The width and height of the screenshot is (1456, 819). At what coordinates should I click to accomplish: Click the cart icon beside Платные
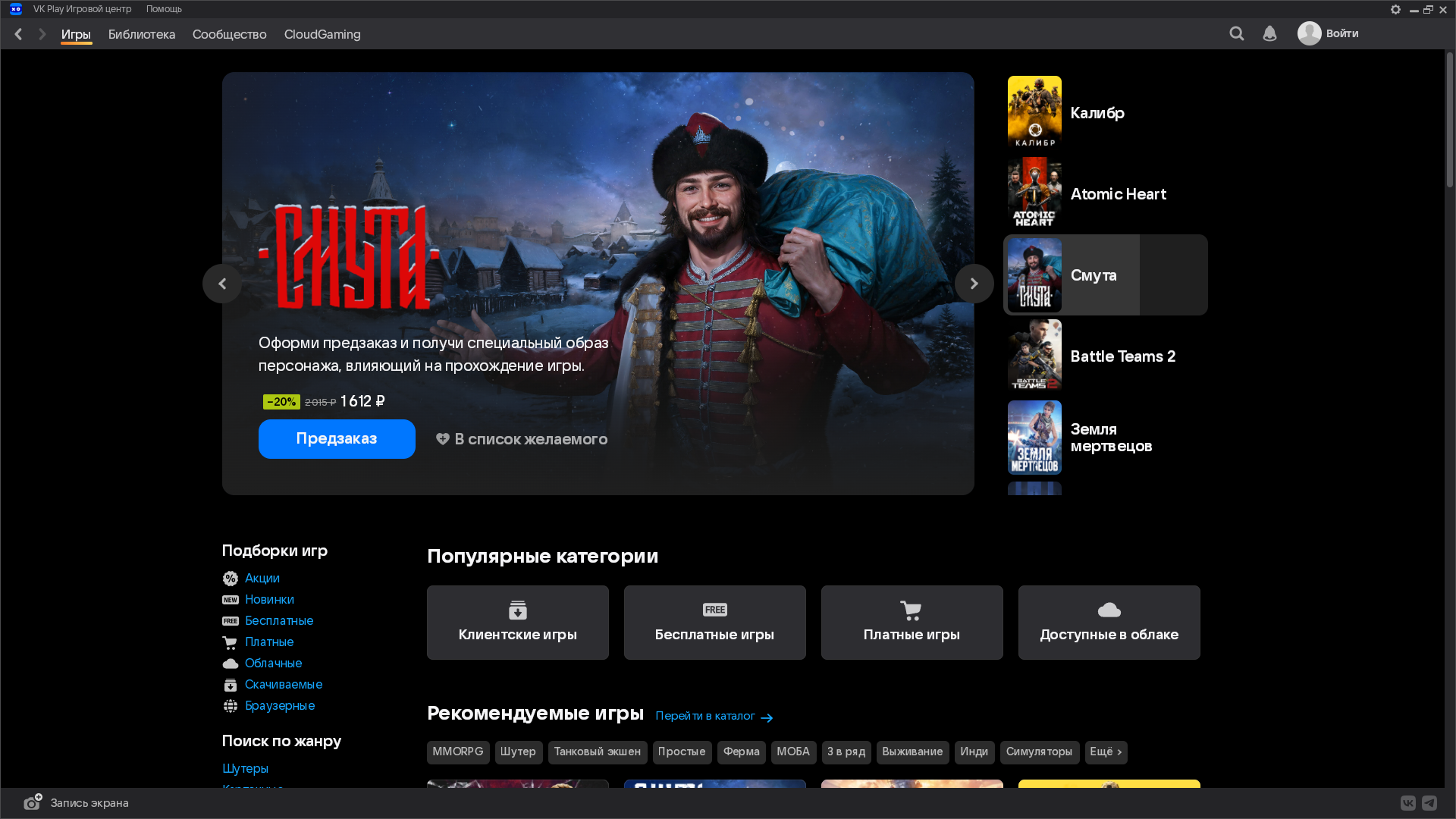click(230, 643)
